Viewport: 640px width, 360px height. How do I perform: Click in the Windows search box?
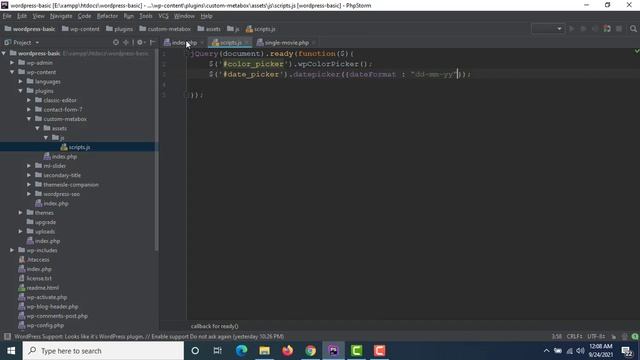click(x=103, y=351)
